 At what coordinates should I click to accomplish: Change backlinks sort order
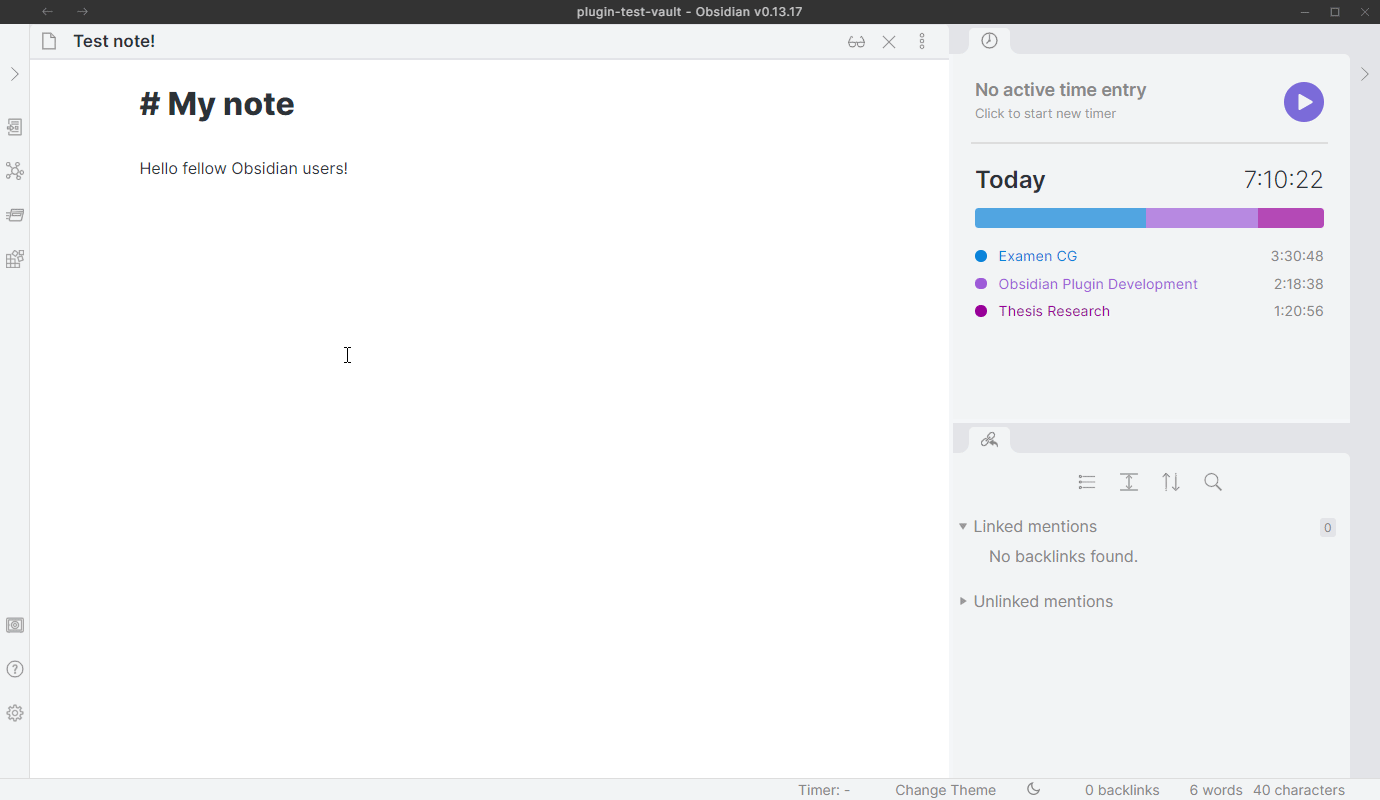tap(1171, 482)
